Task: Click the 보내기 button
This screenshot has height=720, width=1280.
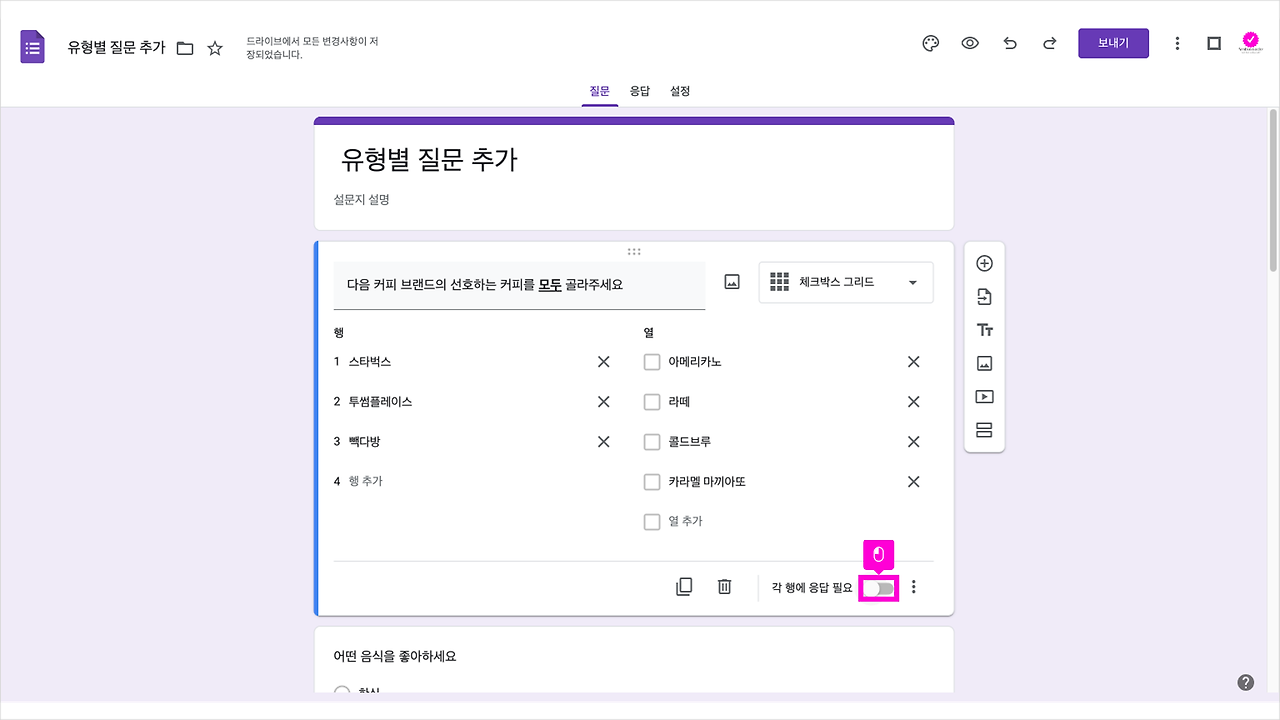Action: [1113, 43]
